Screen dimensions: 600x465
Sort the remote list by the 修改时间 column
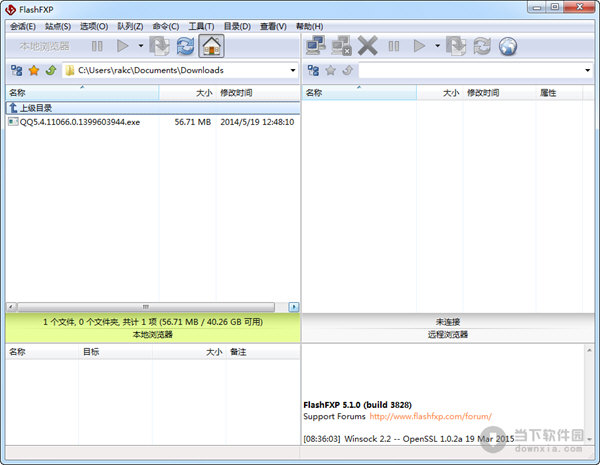pyautogui.click(x=499, y=93)
